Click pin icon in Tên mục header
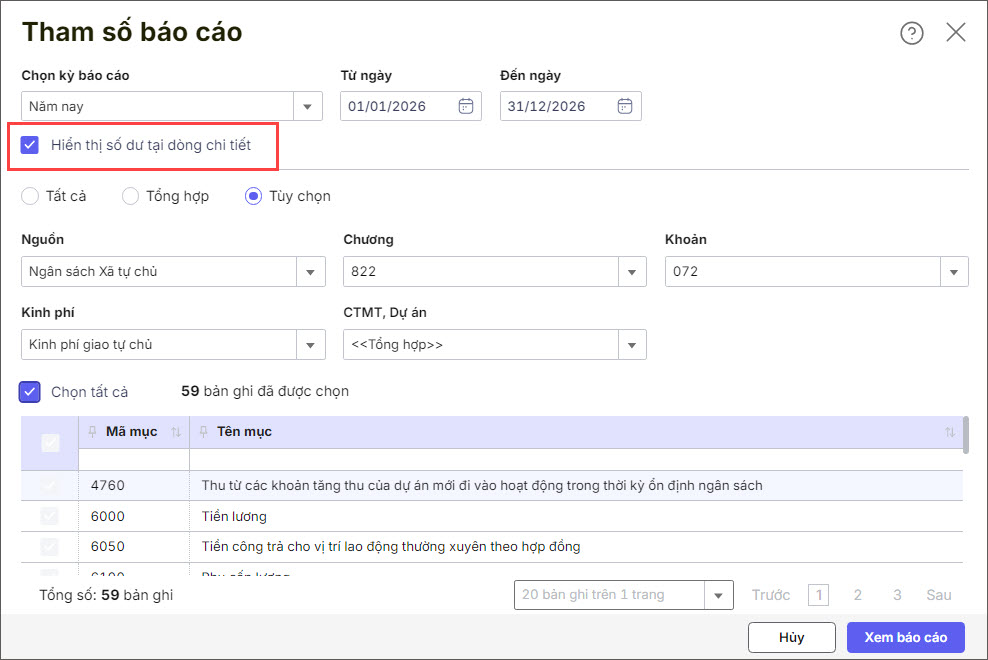This screenshot has width=988, height=660. point(204,432)
